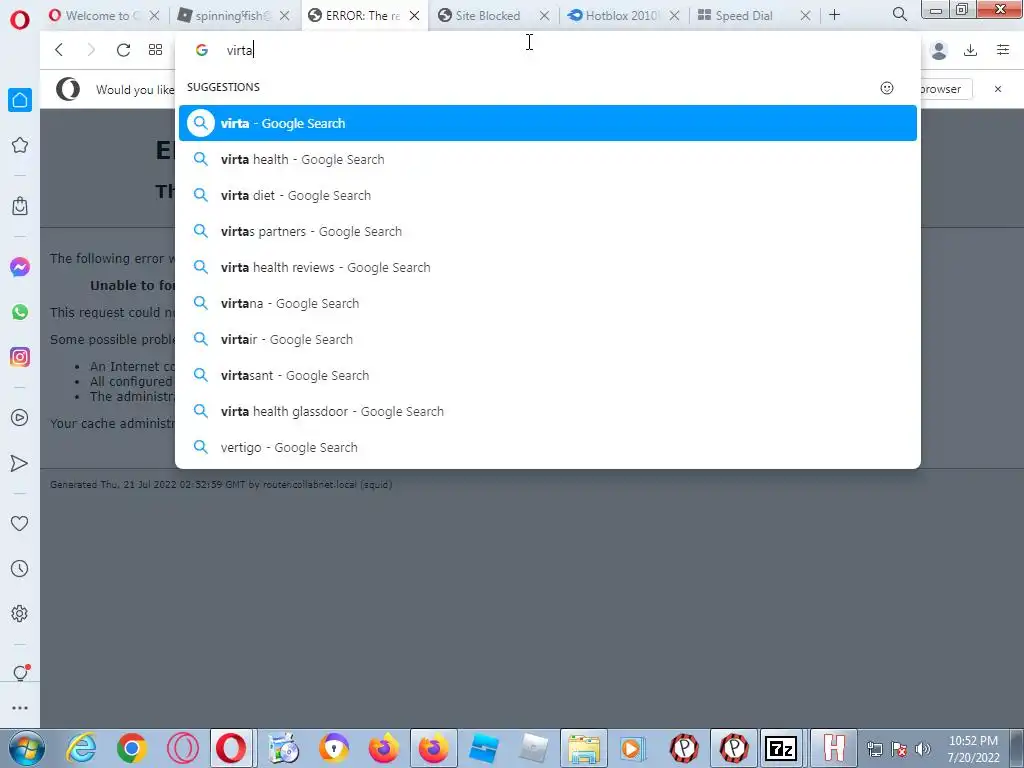Screen dimensions: 1024x768
Task: Launch Messenger from the sidebar
Action: coord(20,267)
